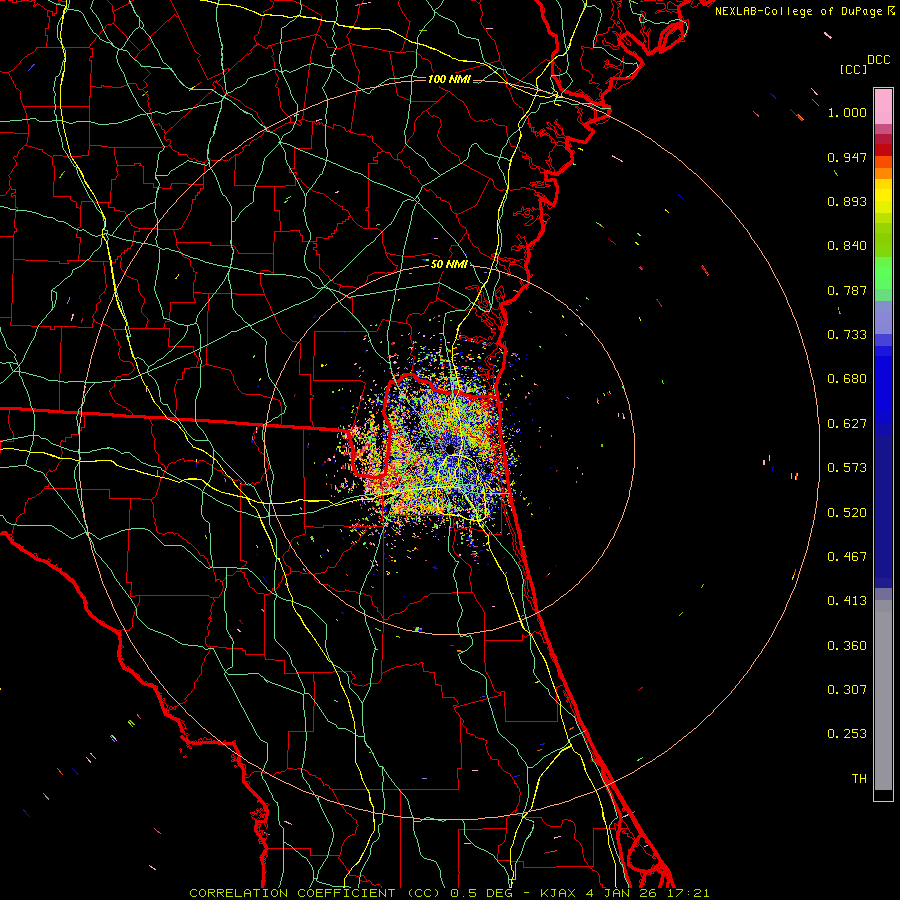This screenshot has height=900, width=900.
Task: Pick the lavender segment of the color bar
Action: pos(883,317)
